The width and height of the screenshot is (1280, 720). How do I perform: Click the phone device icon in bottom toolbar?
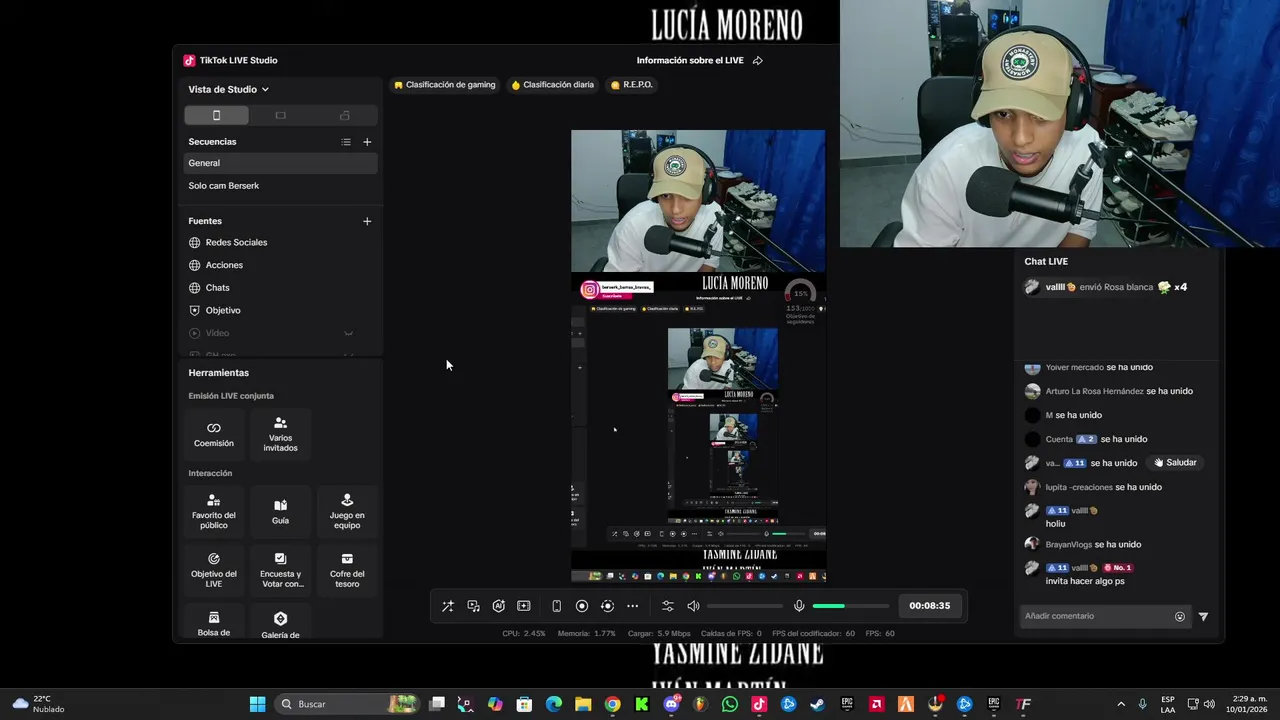click(557, 606)
